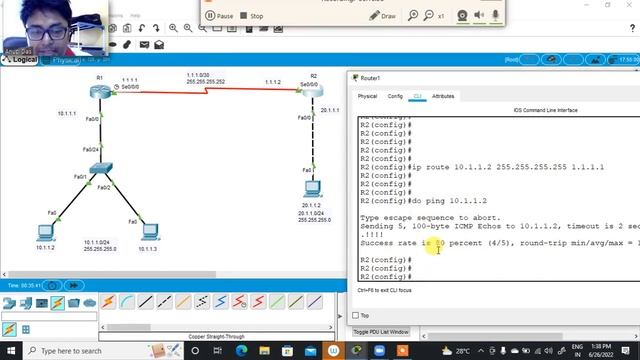The width and height of the screenshot is (640, 360).
Task: Click Power Cycle Devices button by Time
Action: coord(53,285)
